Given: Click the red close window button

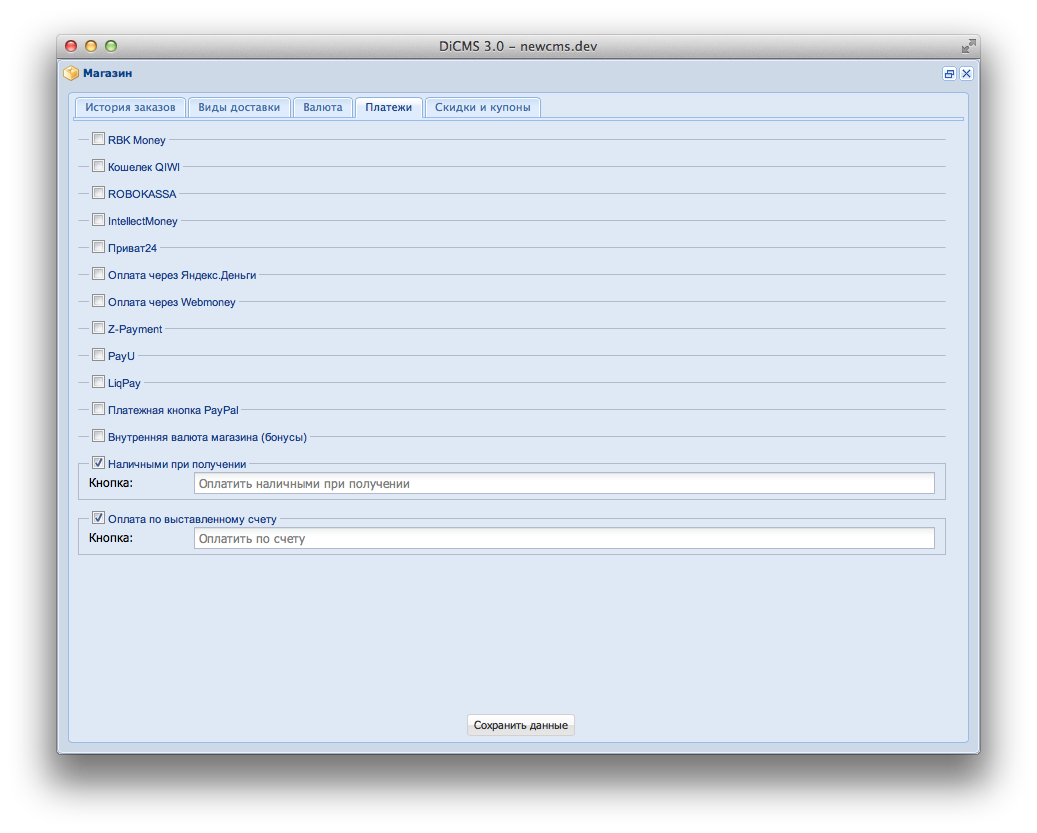Looking at the screenshot, I should (x=71, y=46).
